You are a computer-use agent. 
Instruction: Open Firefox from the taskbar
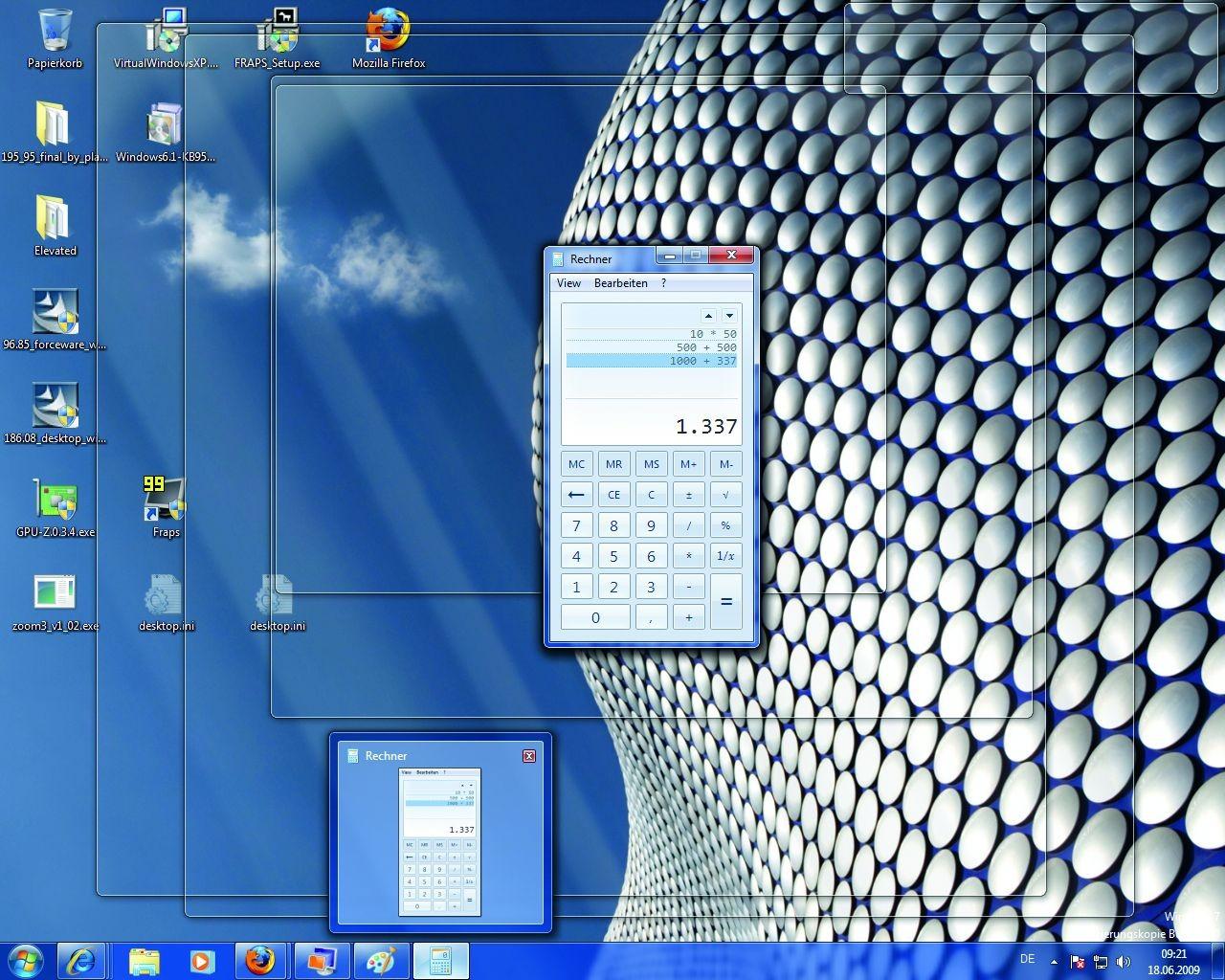coord(260,961)
